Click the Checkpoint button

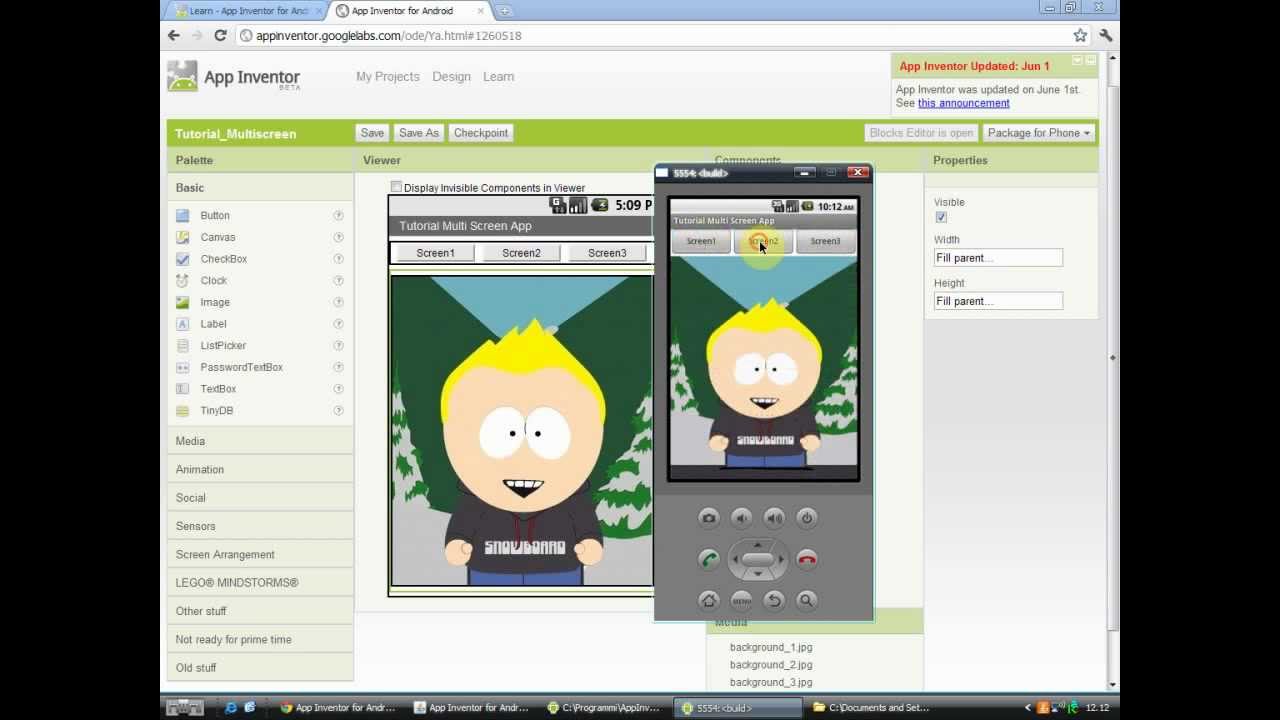(481, 133)
